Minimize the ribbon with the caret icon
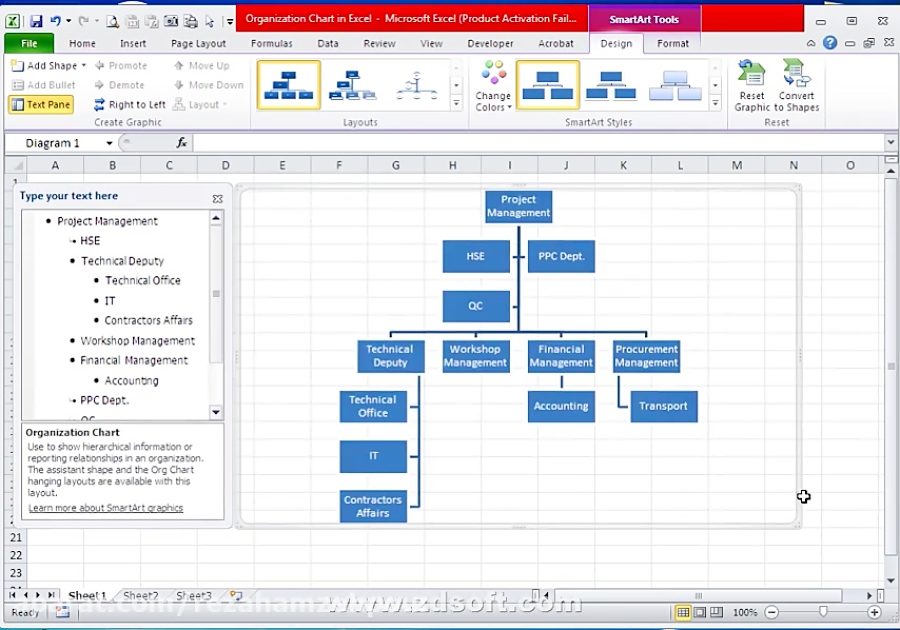 pyautogui.click(x=811, y=43)
